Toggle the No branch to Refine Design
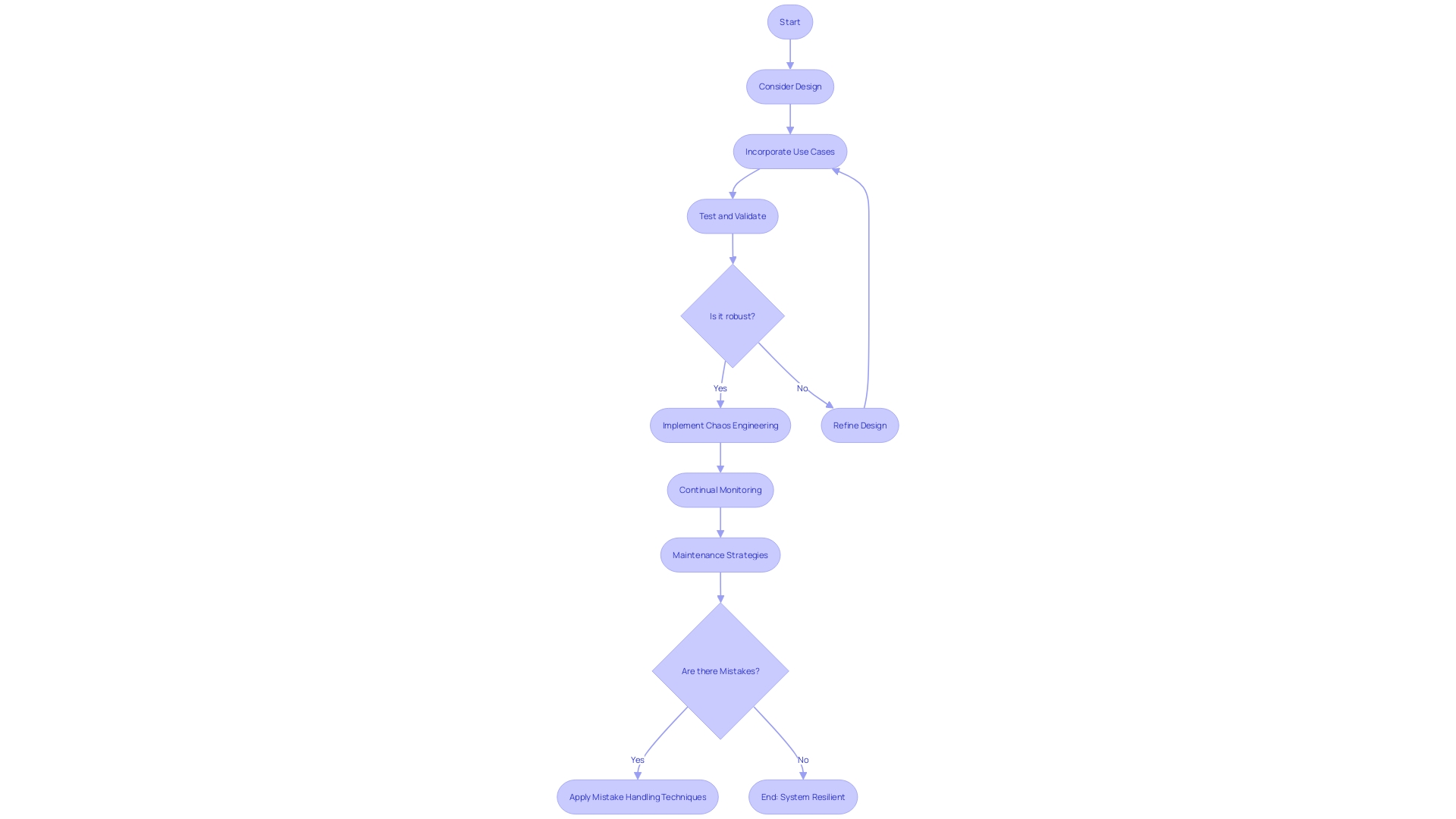This screenshot has height=819, width=1456. coord(801,388)
